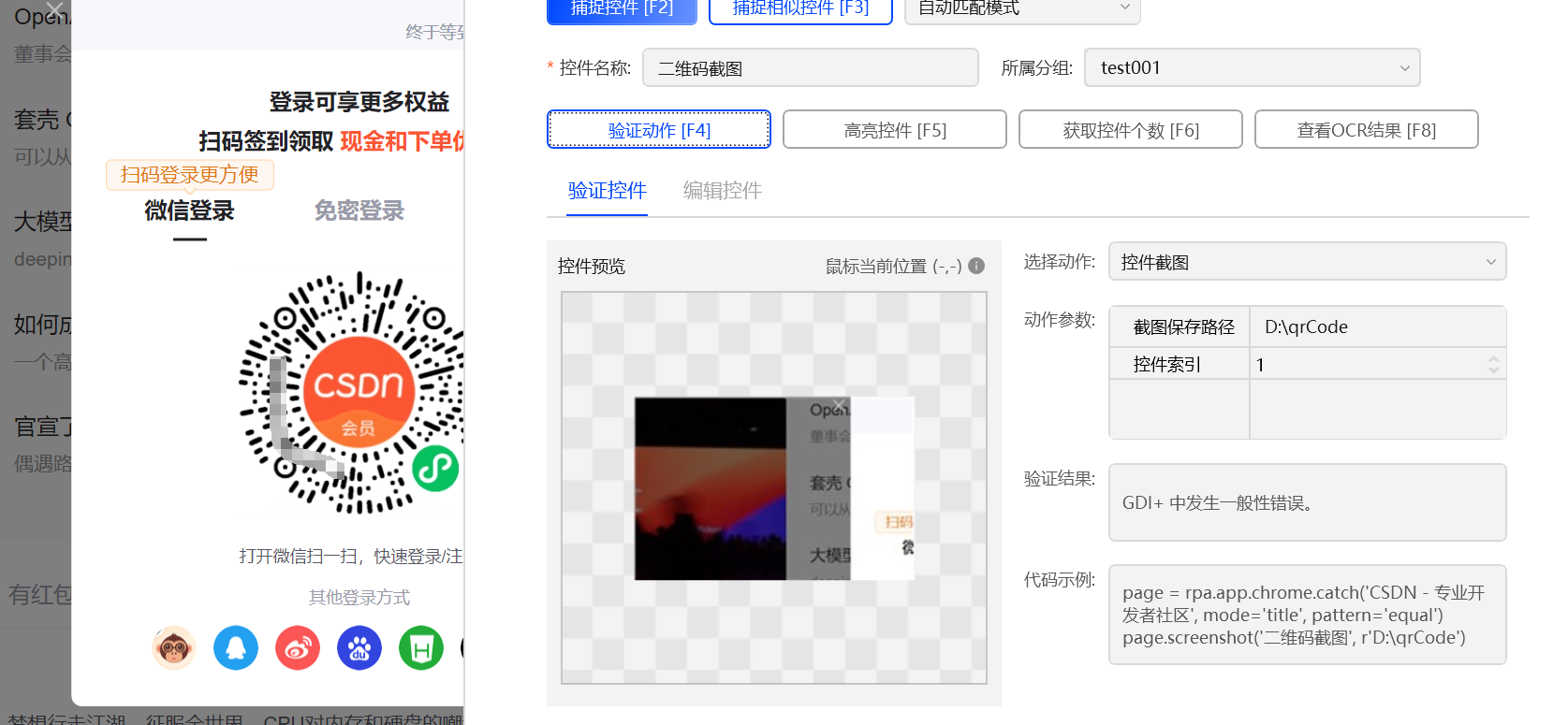Click the WeChat mini-program badge on QR code
The image size is (1568, 725).
pyautogui.click(x=435, y=468)
